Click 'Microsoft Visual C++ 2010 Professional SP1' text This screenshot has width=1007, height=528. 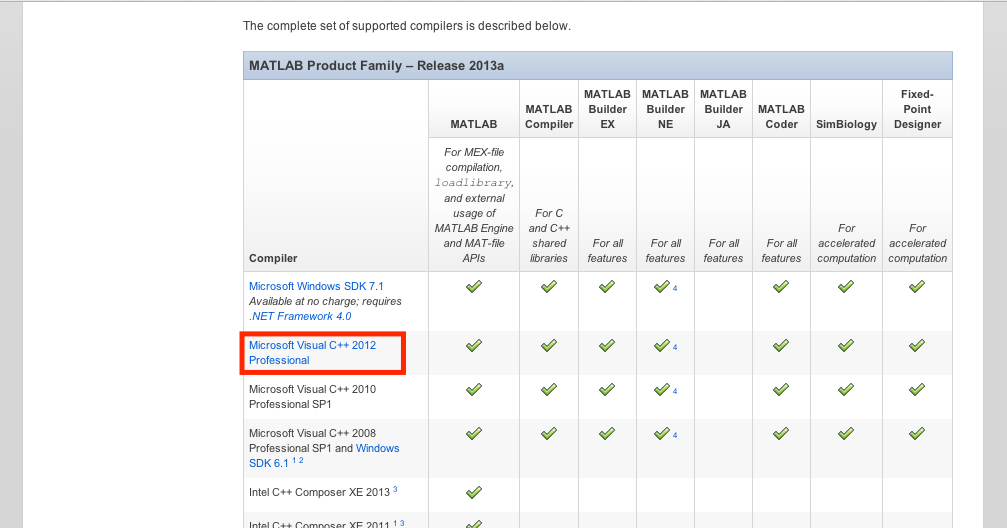[312, 396]
